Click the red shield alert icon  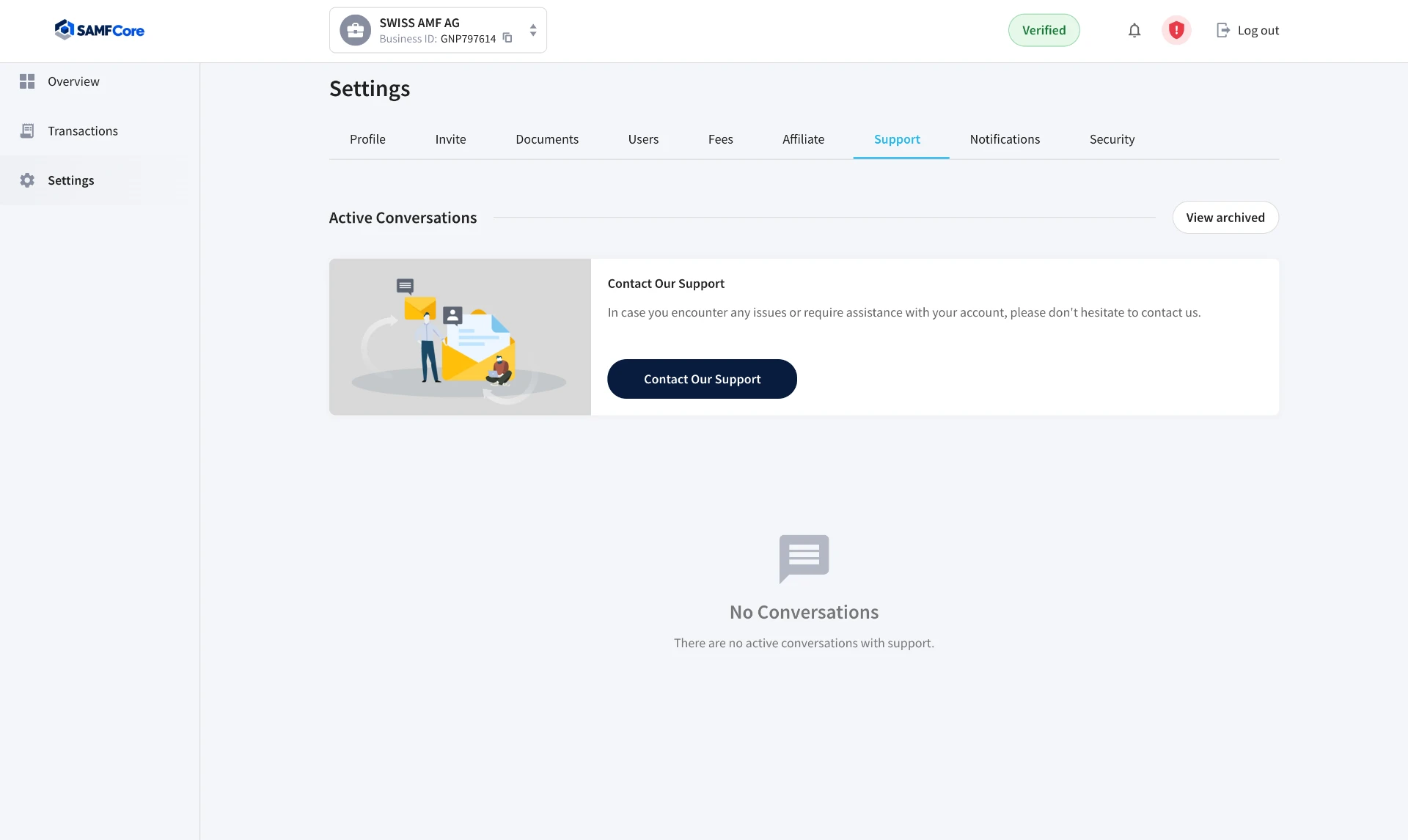pos(1176,30)
